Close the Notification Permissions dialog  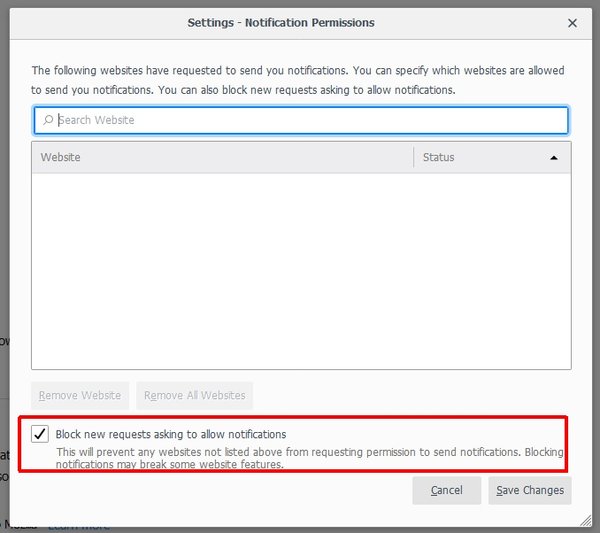572,23
